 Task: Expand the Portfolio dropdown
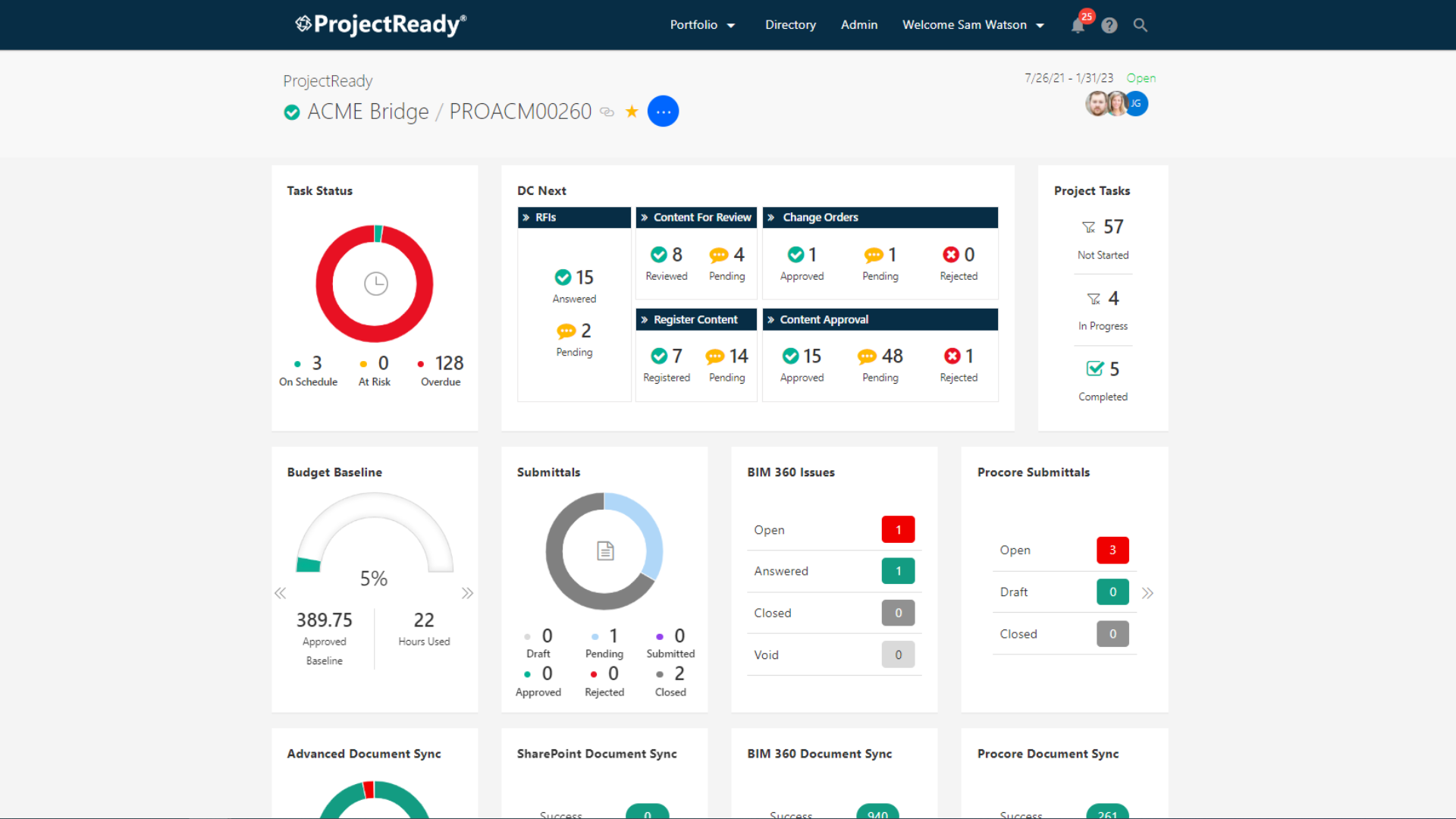[x=701, y=25]
